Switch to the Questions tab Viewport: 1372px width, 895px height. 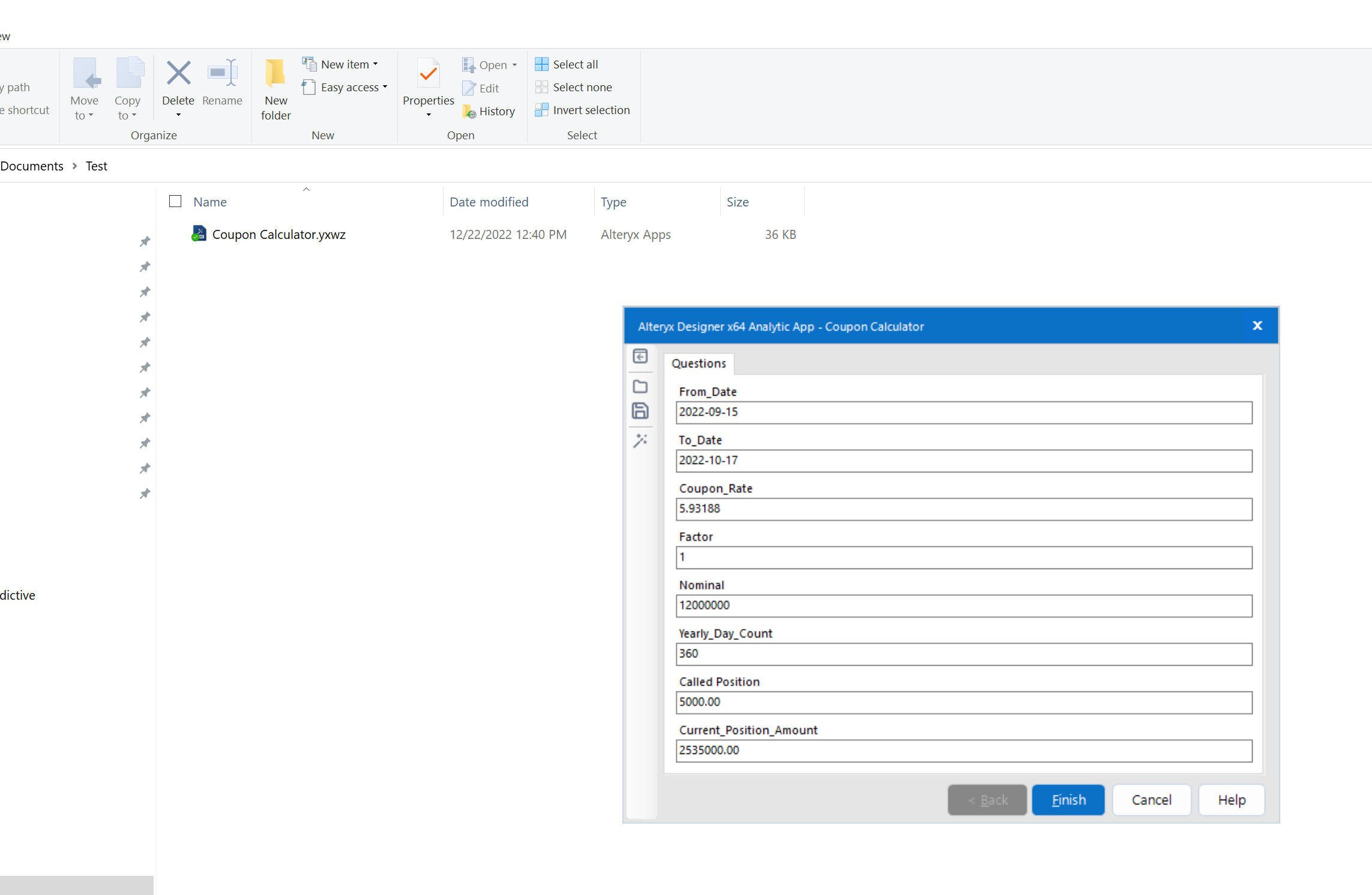(699, 363)
